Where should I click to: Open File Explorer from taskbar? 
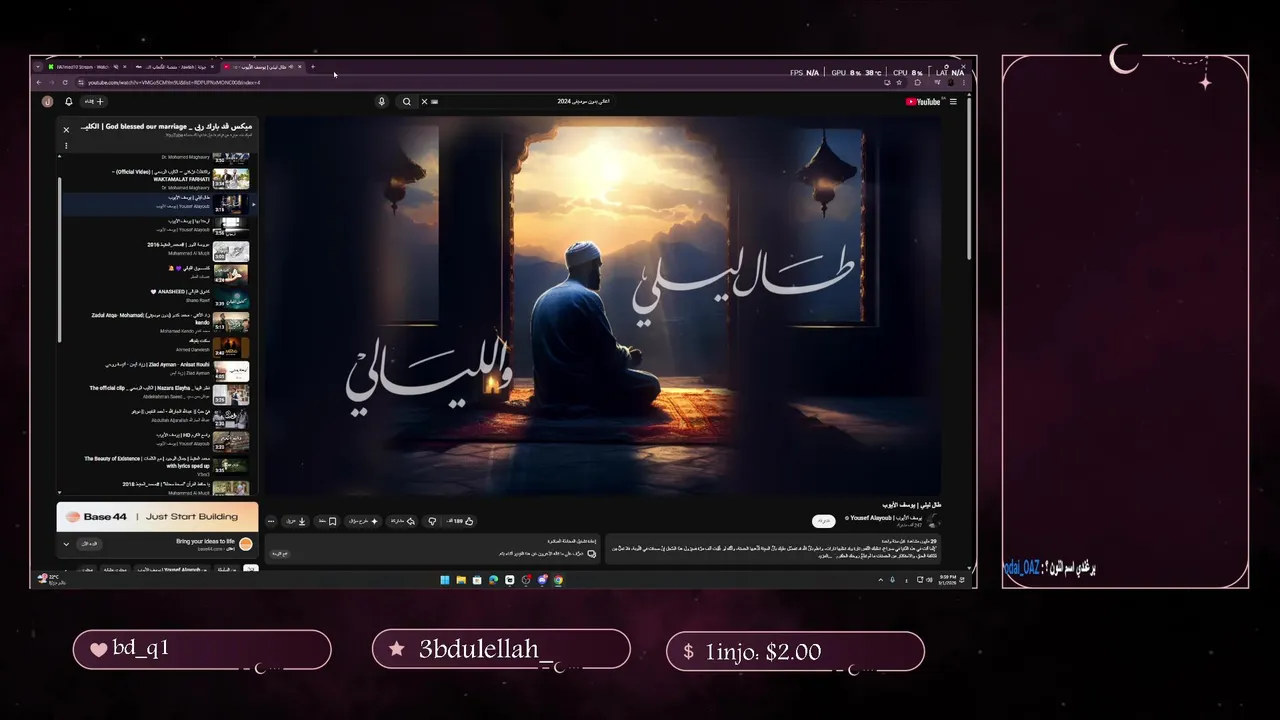(x=461, y=580)
